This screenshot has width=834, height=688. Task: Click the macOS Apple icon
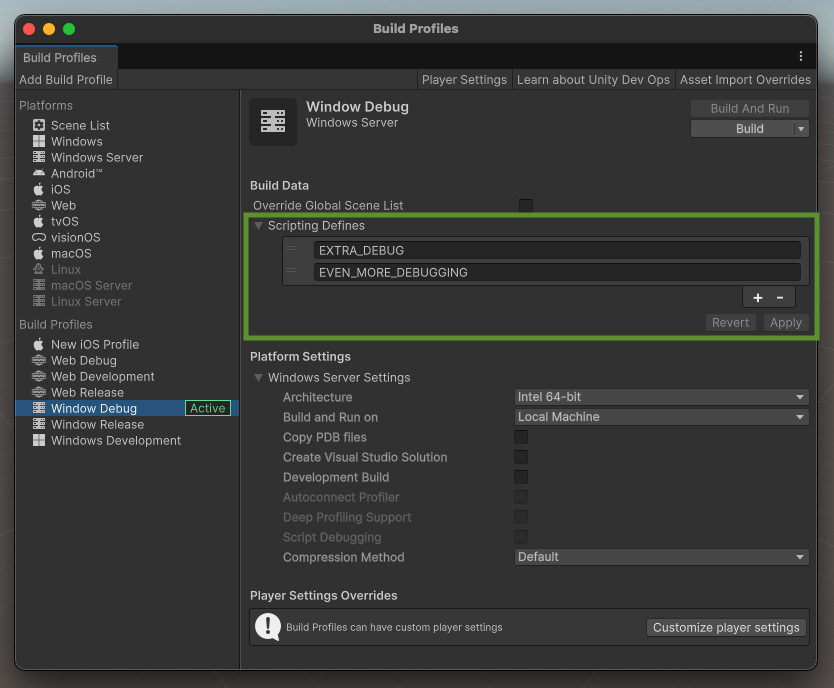coord(39,253)
